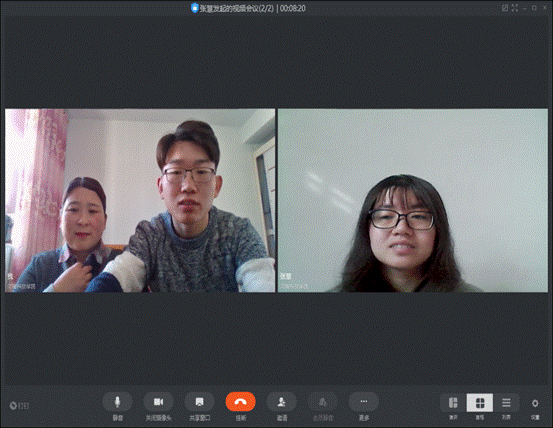Image resolution: width=553 pixels, height=428 pixels.
Task: Switch to the list (列表) layout
Action: click(506, 403)
